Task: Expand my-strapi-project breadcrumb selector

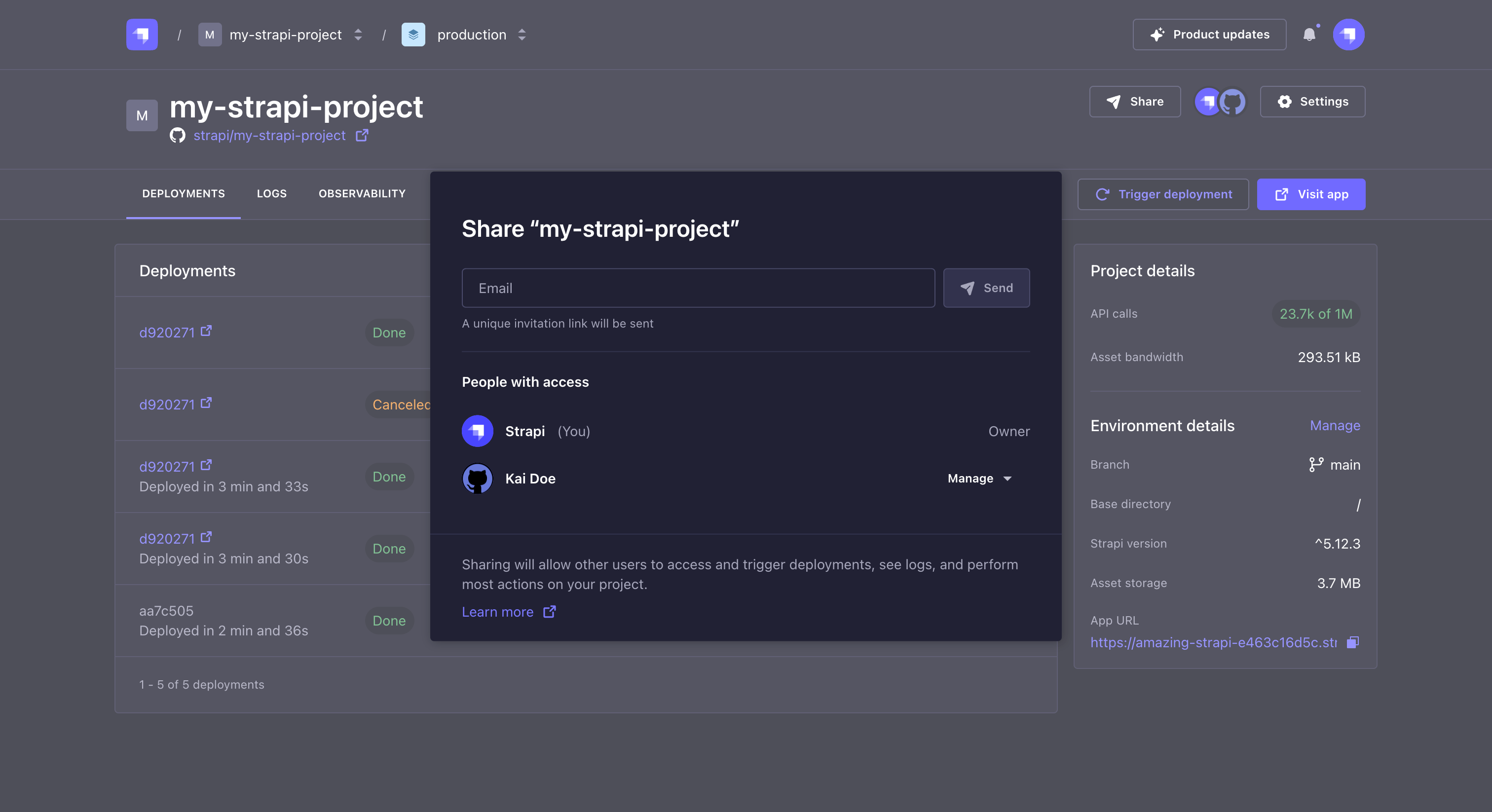Action: pyautogui.click(x=358, y=35)
